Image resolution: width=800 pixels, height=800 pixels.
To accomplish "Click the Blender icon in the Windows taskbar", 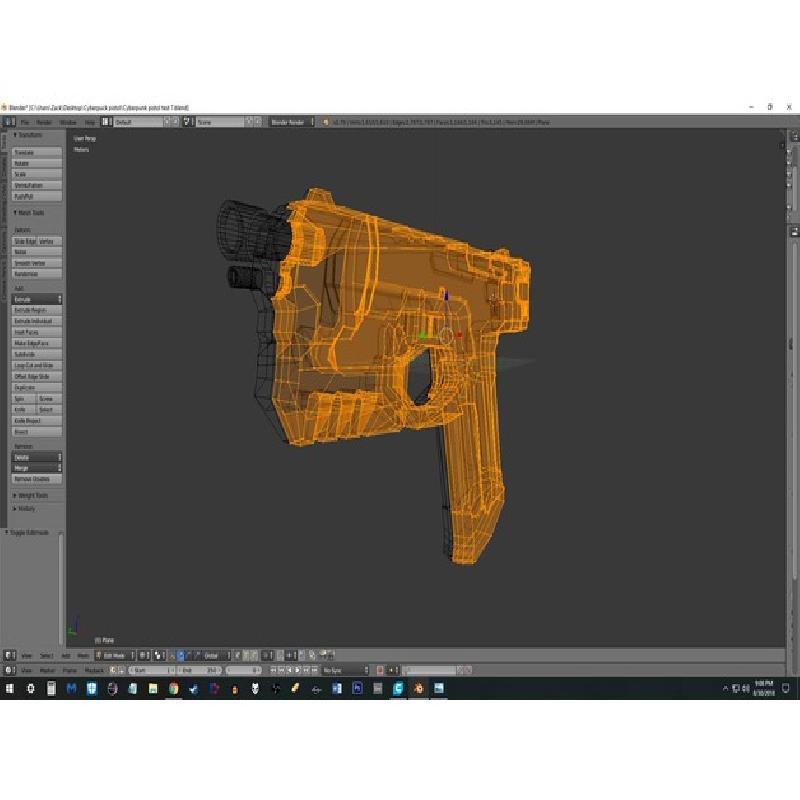I will coord(418,689).
